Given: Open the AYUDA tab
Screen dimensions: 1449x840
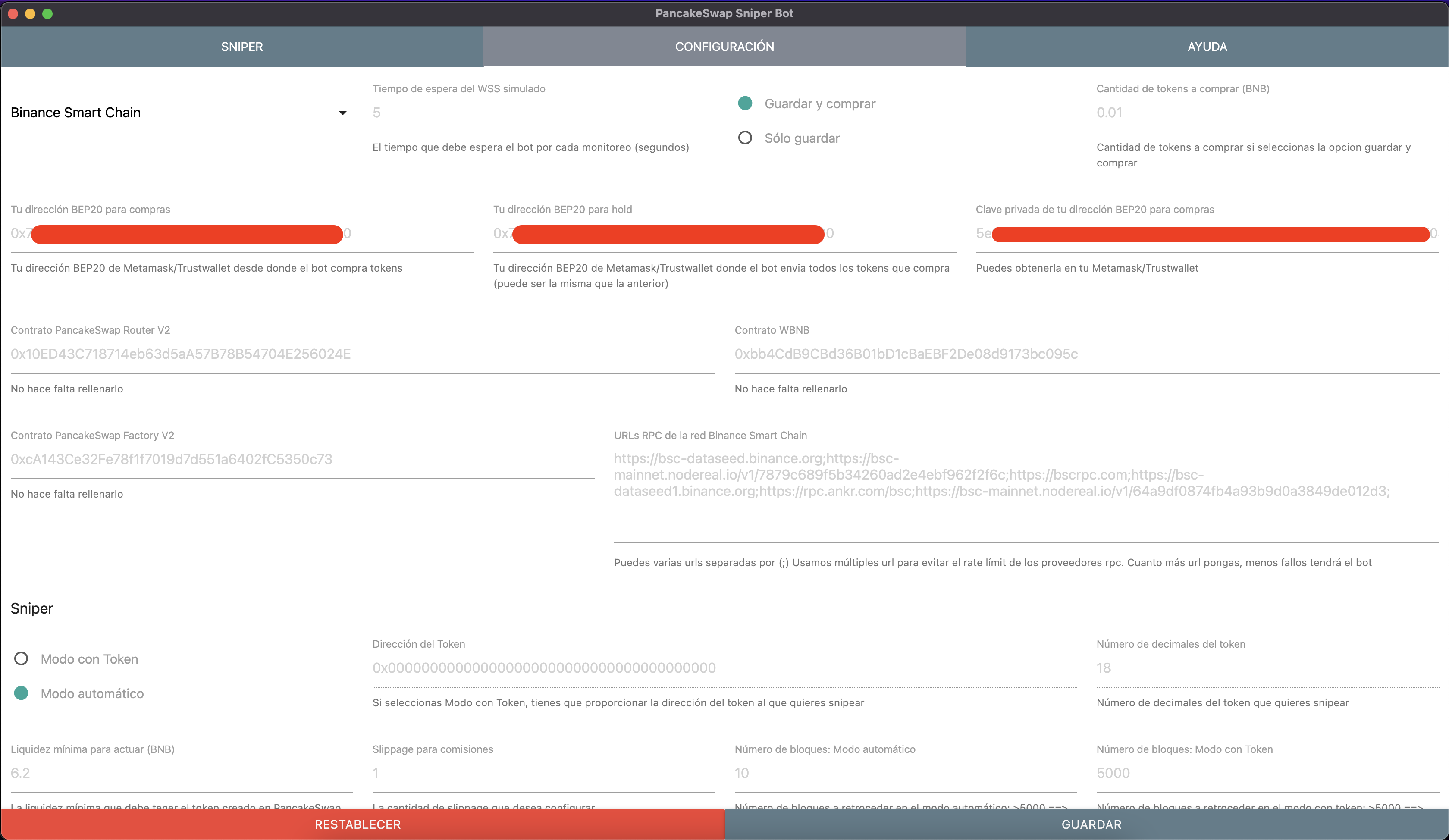Looking at the screenshot, I should [x=1207, y=47].
